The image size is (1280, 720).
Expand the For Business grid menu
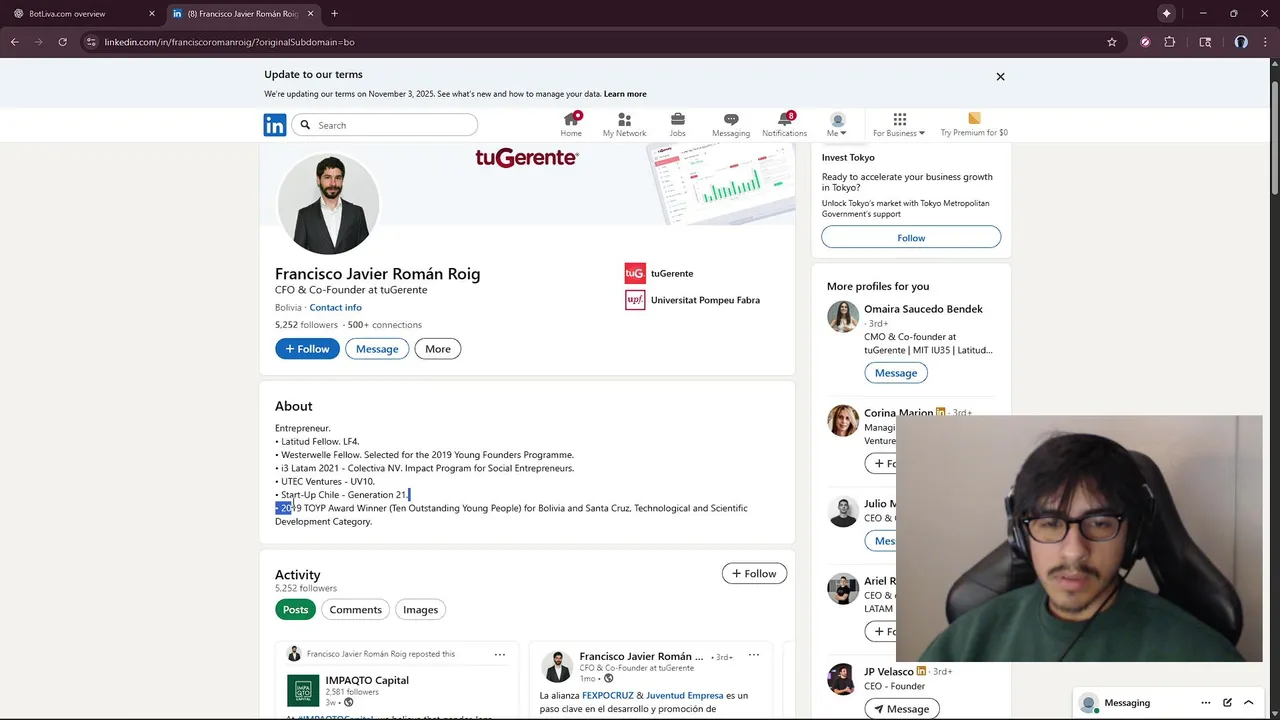[x=899, y=125]
